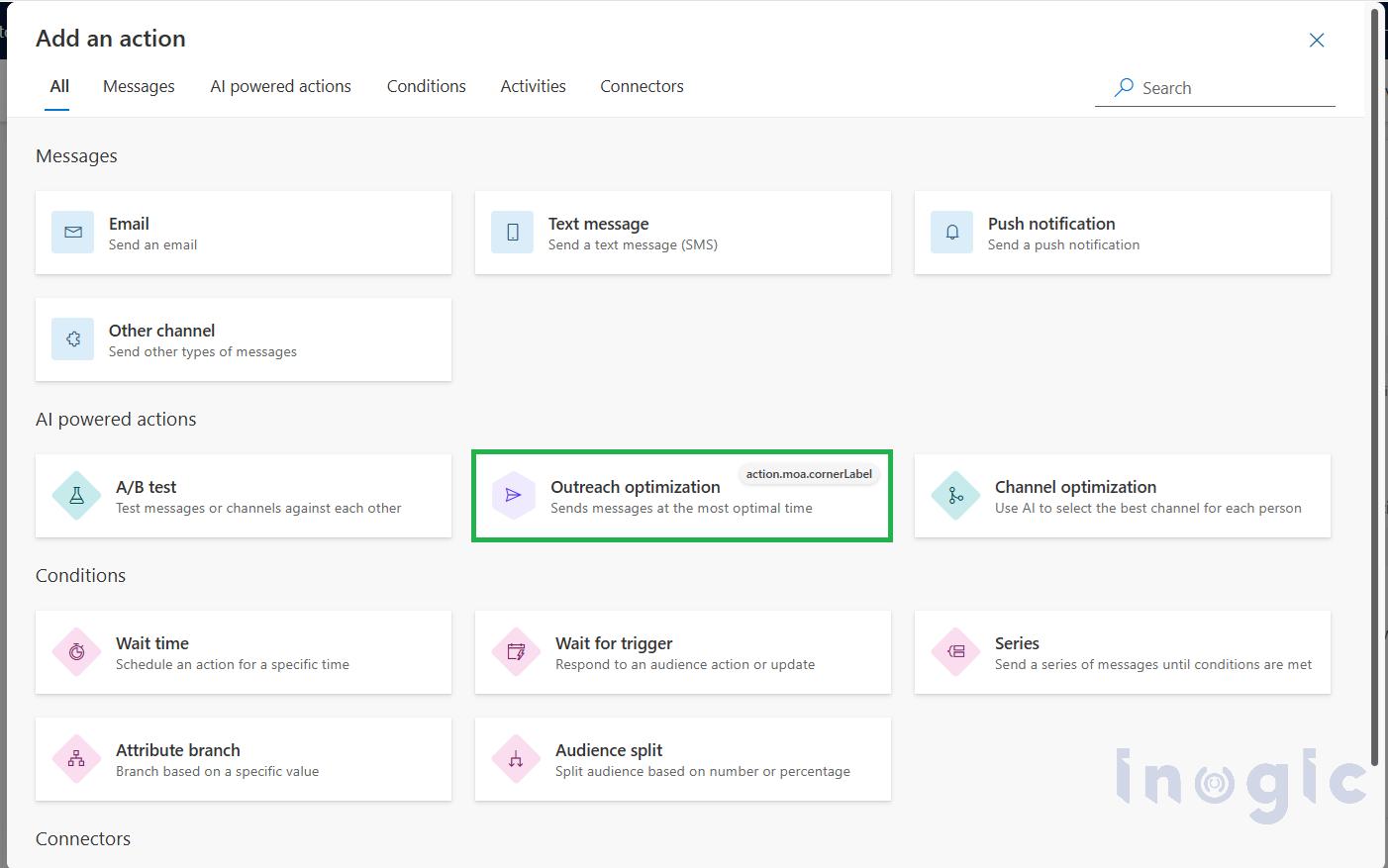Click the Add an action dialog title
This screenshot has width=1388, height=868.
111,39
